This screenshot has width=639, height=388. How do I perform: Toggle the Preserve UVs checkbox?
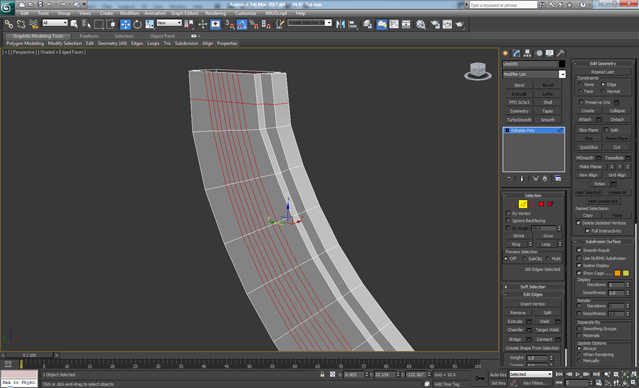pyautogui.click(x=581, y=102)
